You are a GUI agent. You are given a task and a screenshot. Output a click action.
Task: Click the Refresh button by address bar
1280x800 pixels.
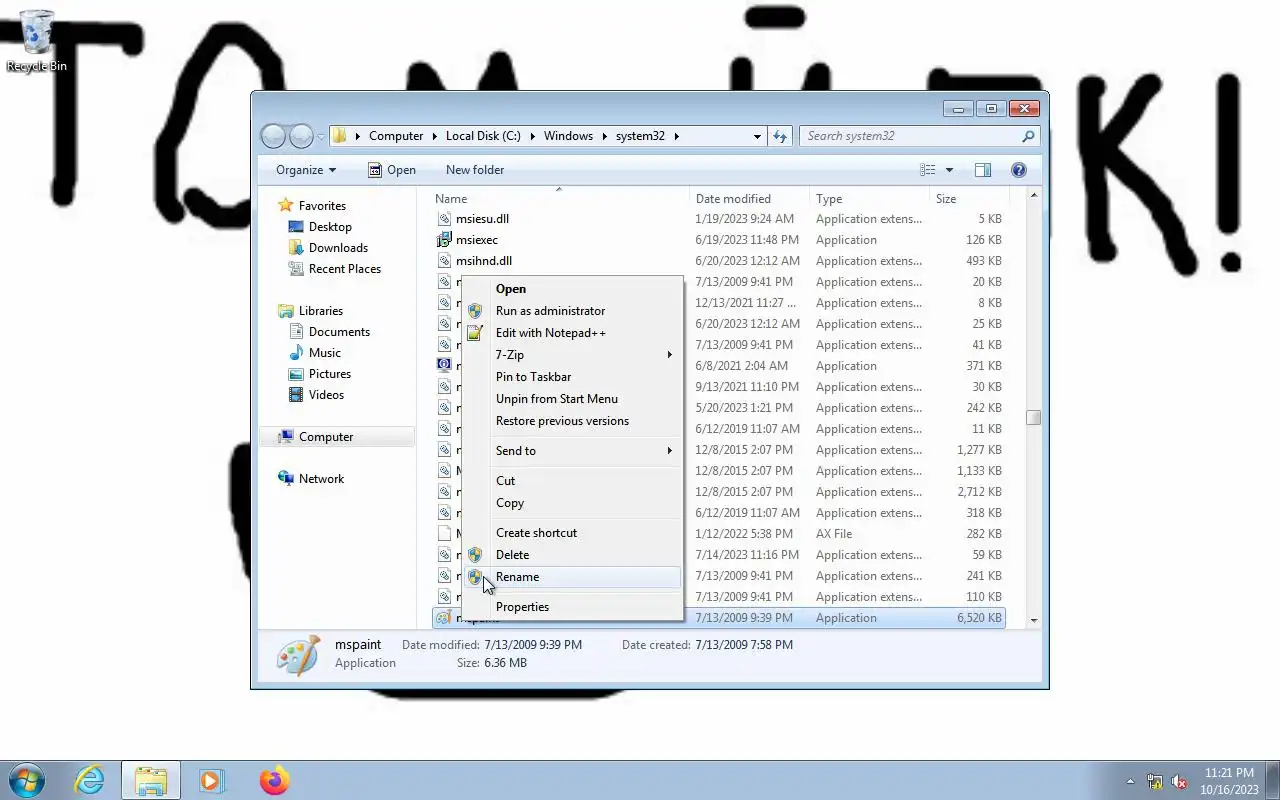click(780, 136)
